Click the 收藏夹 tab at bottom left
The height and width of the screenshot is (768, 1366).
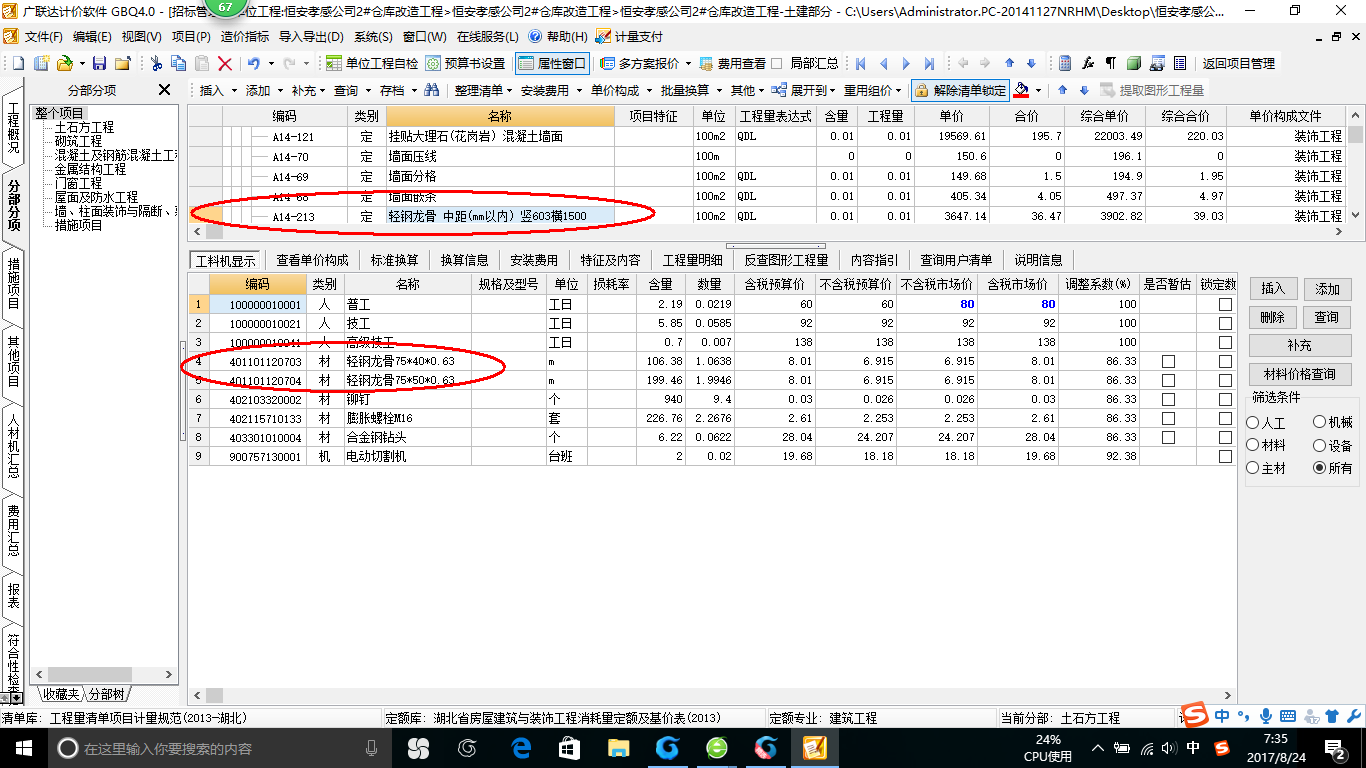pos(60,694)
